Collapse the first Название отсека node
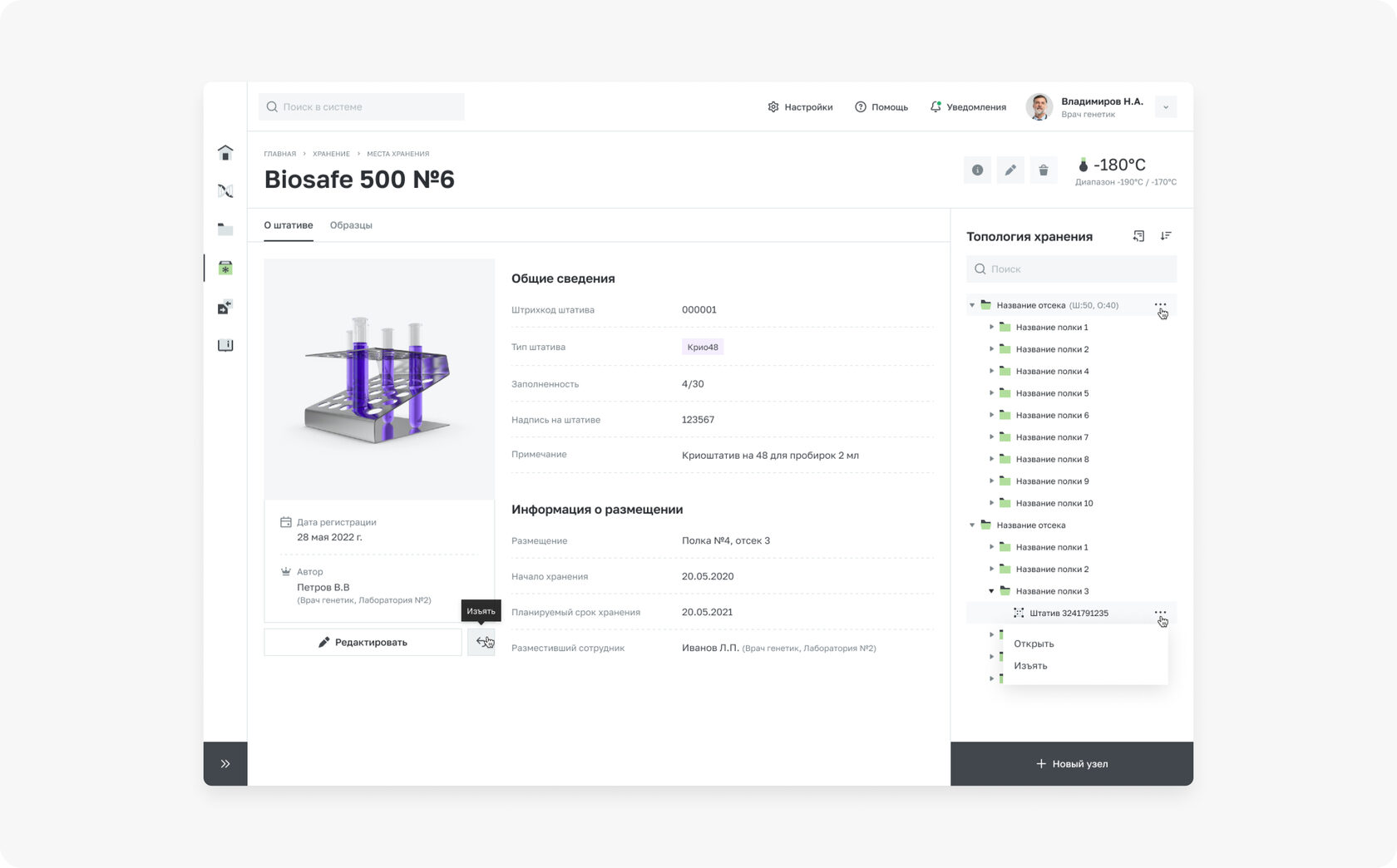Viewport: 1397px width, 868px height. tap(972, 305)
